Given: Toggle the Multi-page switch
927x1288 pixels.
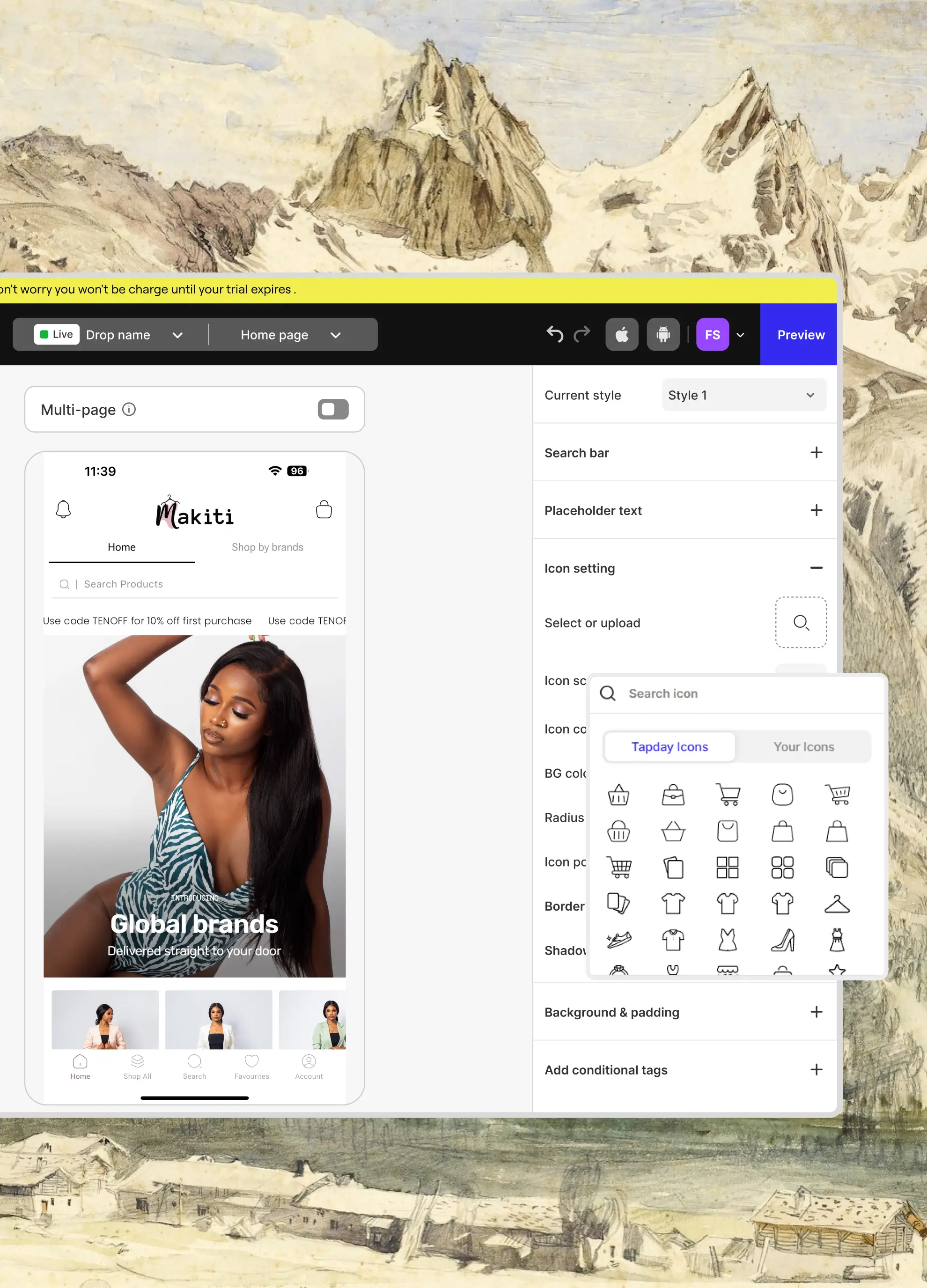Looking at the screenshot, I should point(333,410).
